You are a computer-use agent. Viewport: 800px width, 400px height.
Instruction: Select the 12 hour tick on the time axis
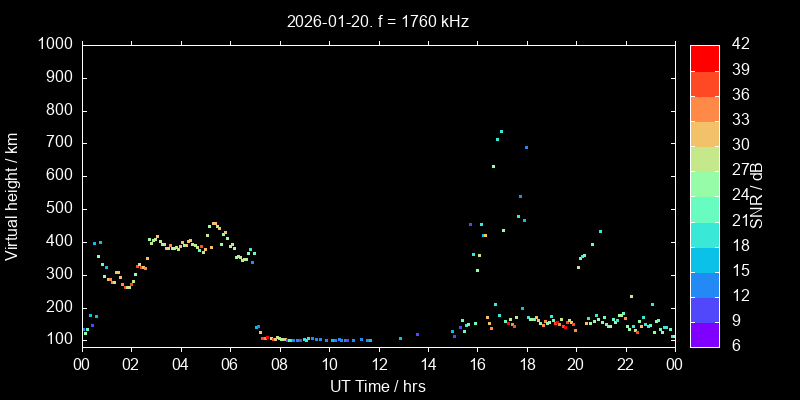click(378, 364)
